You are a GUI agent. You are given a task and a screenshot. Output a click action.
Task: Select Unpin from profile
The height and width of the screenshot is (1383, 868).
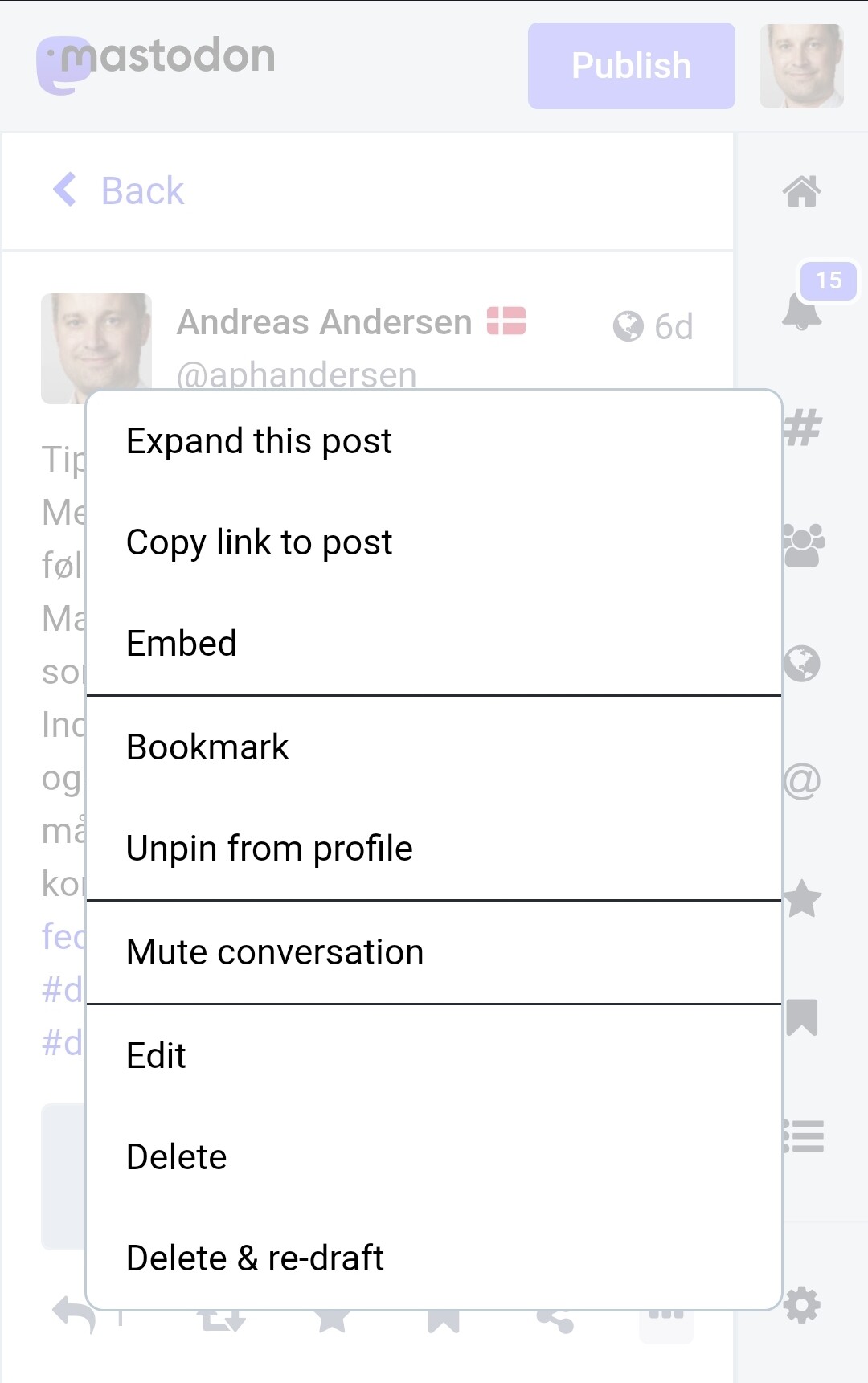434,849
